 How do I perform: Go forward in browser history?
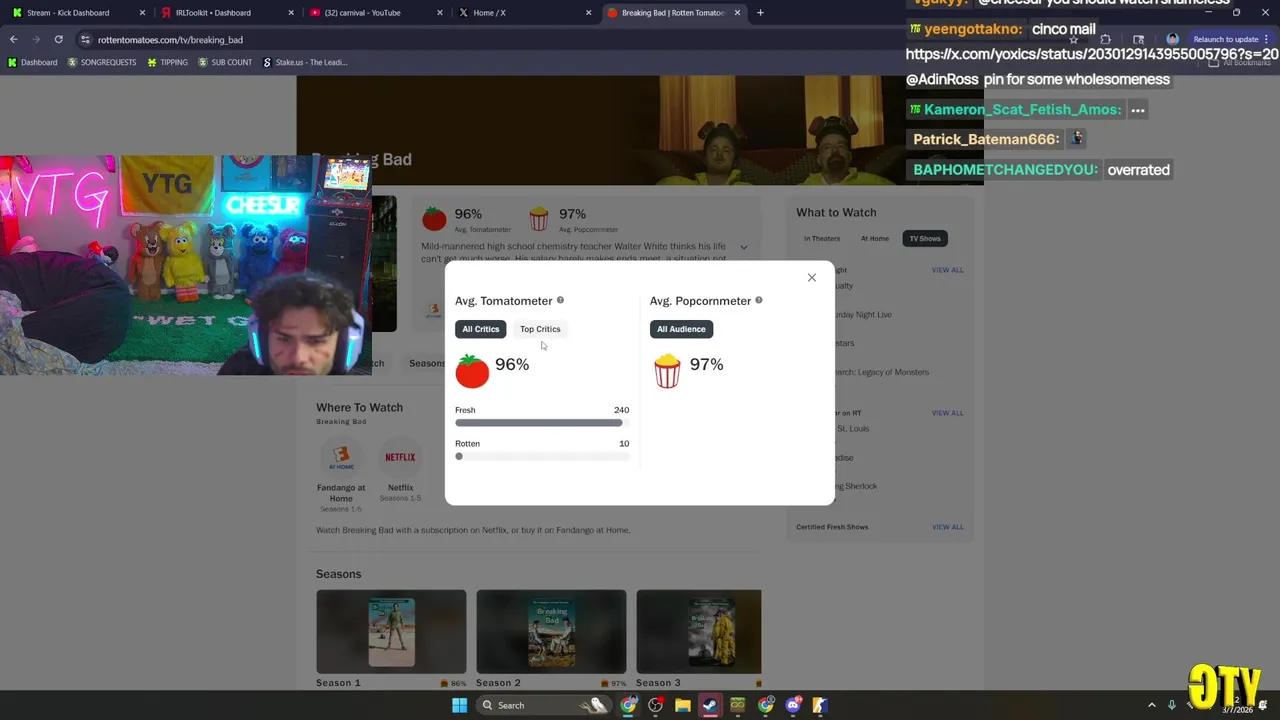(36, 39)
